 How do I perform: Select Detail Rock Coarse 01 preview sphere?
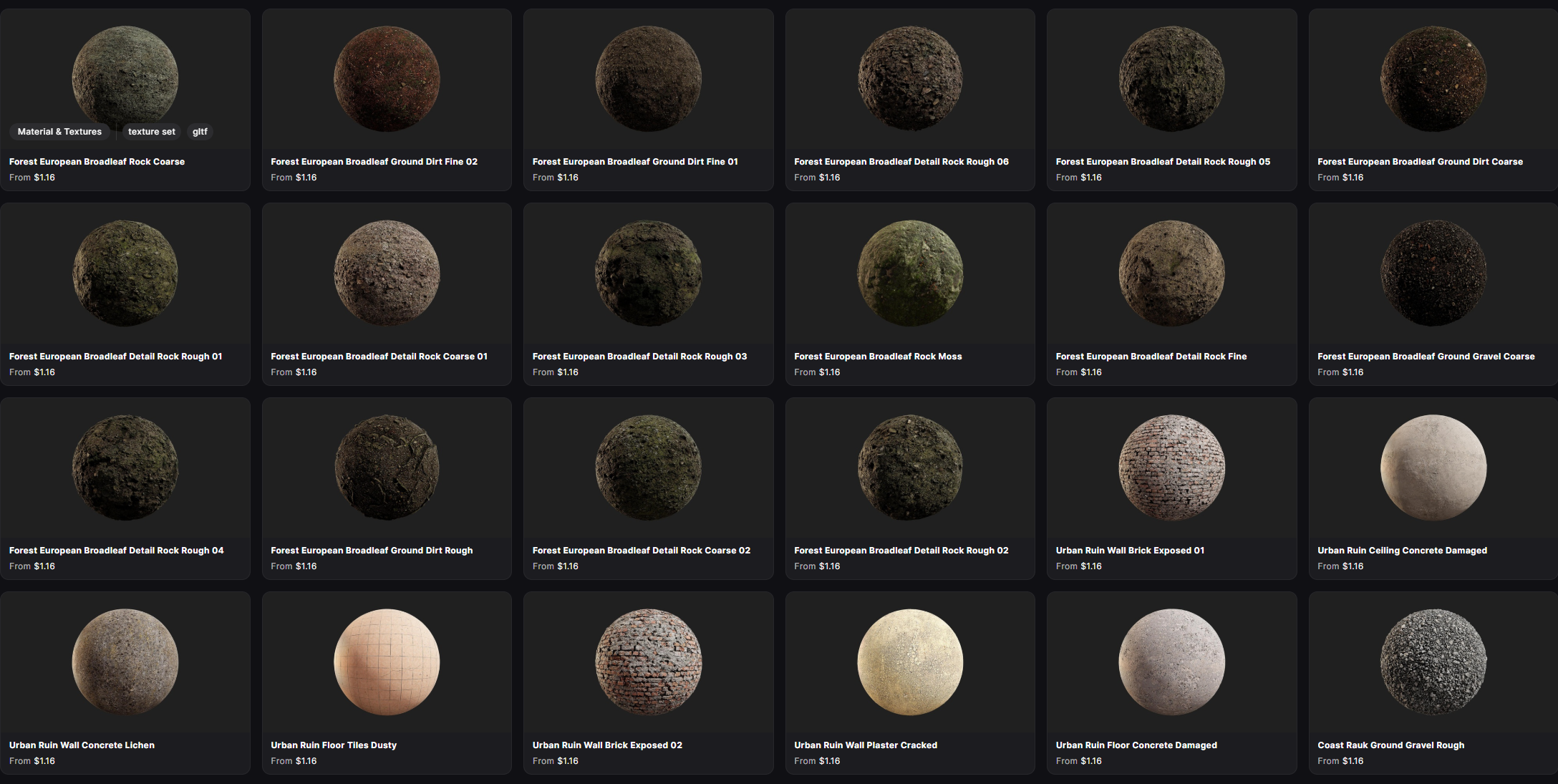(387, 273)
